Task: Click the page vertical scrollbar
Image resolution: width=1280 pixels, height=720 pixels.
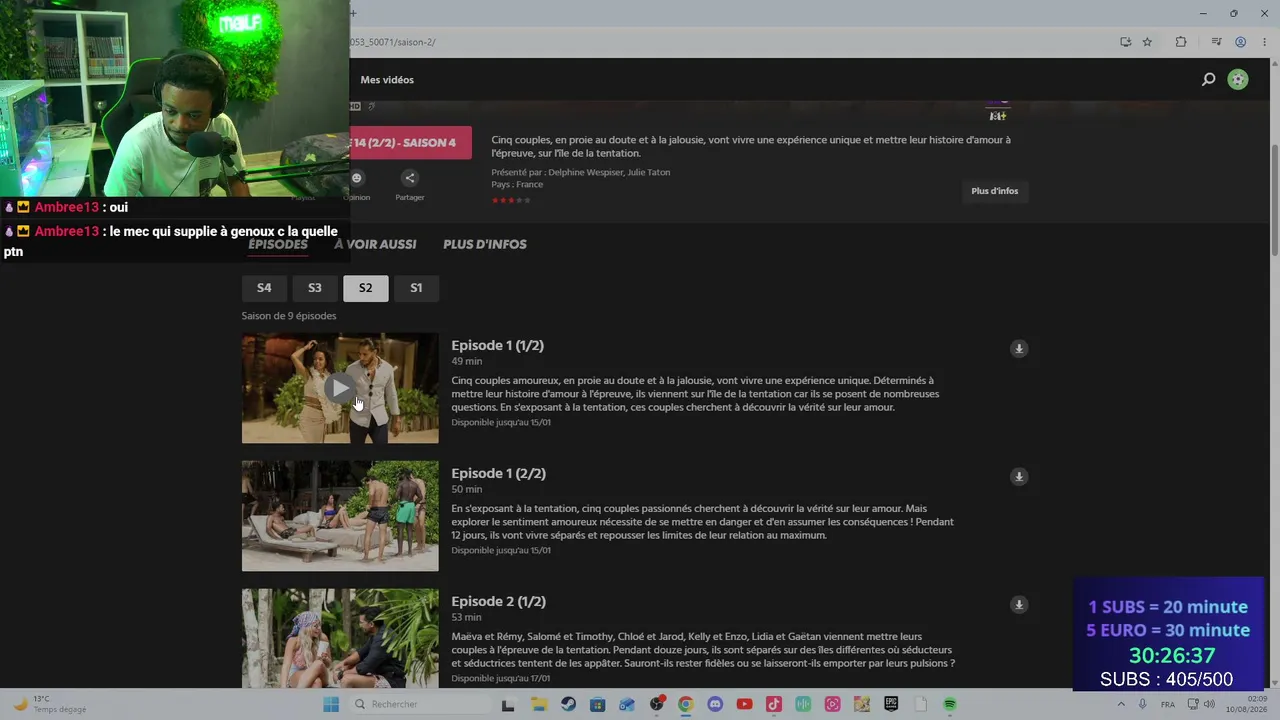Action: 1274,200
